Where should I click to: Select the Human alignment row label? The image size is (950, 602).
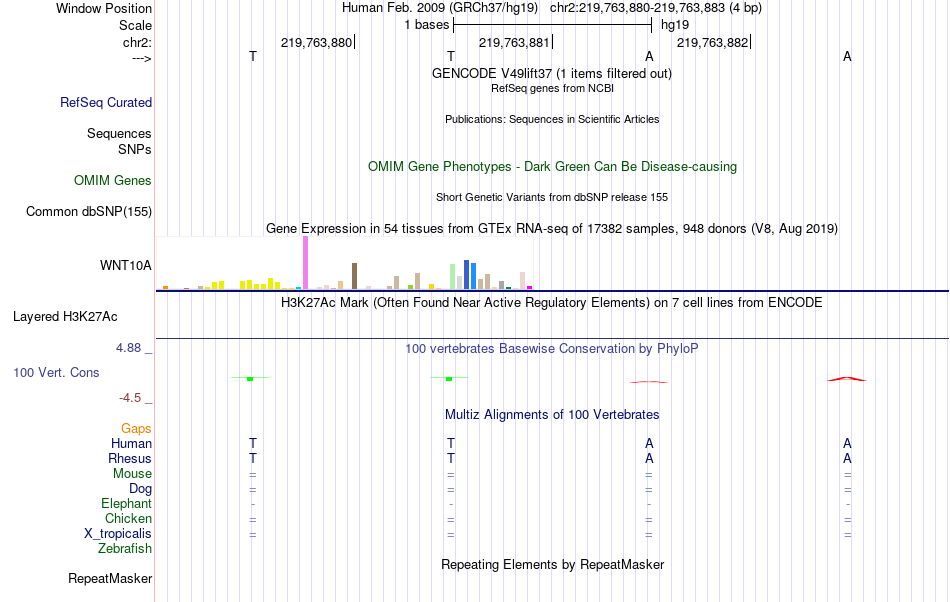(131, 443)
